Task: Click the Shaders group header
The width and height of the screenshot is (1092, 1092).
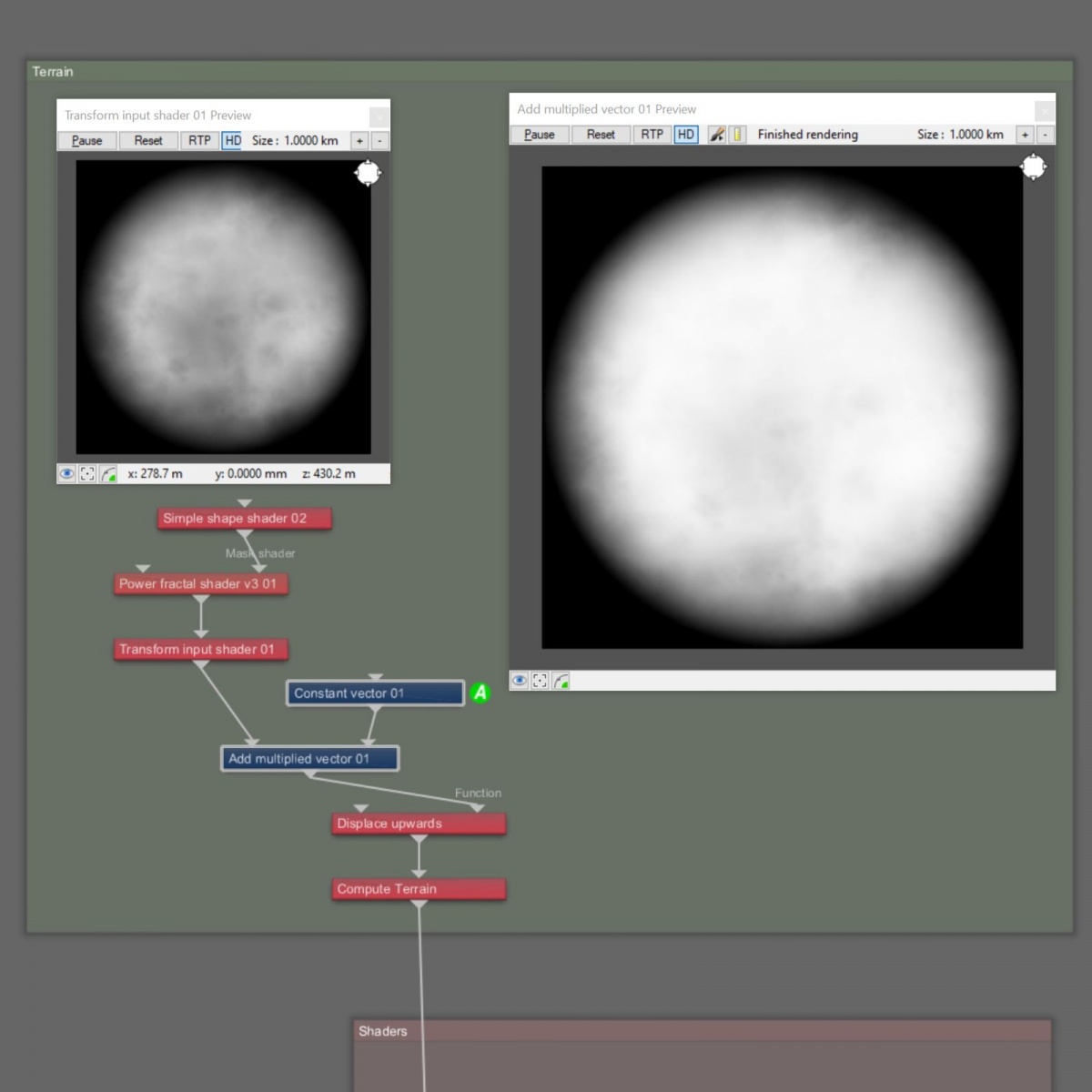Action: [x=701, y=1031]
